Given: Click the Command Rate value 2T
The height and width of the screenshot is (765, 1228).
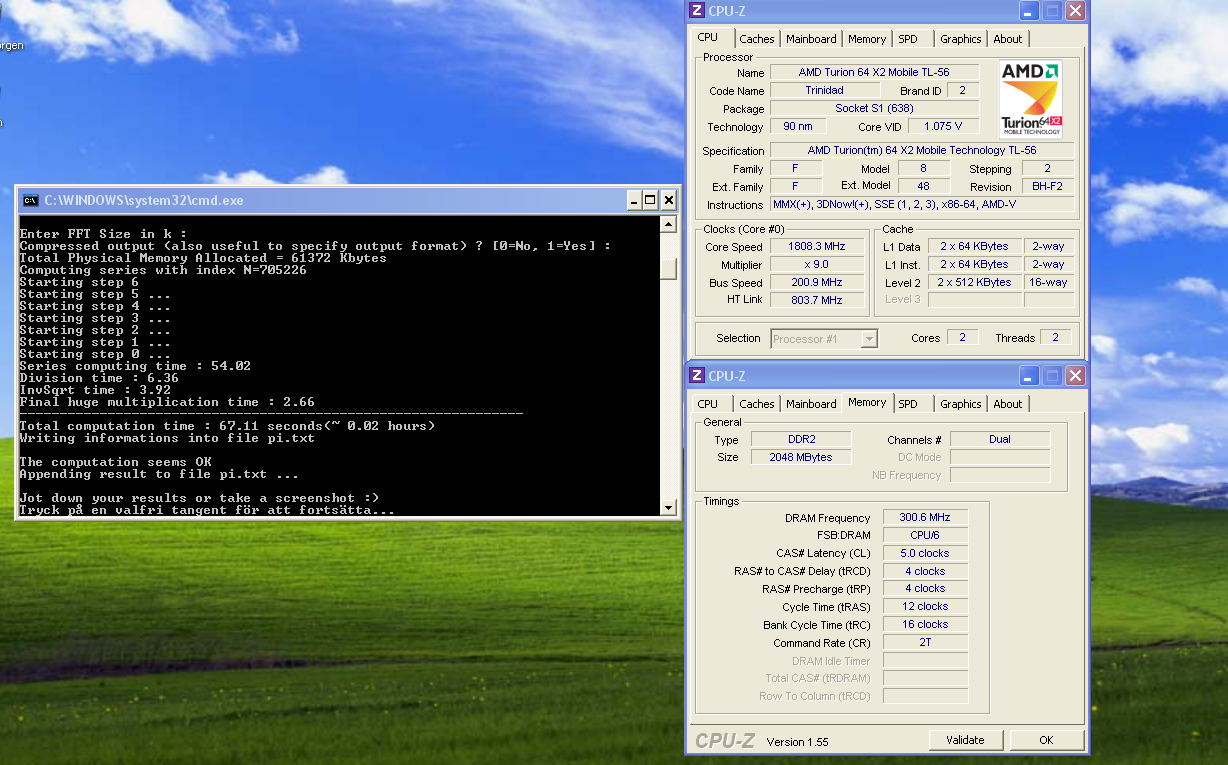Looking at the screenshot, I should 925,643.
